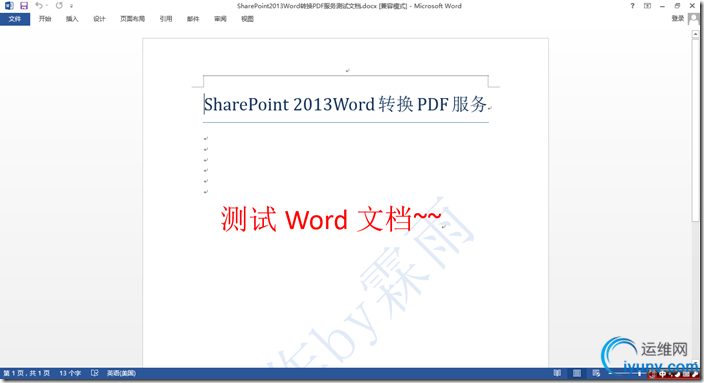This screenshot has height=383, width=704.
Task: Click the vertical scrollbar thumb
Action: [x=695, y=130]
